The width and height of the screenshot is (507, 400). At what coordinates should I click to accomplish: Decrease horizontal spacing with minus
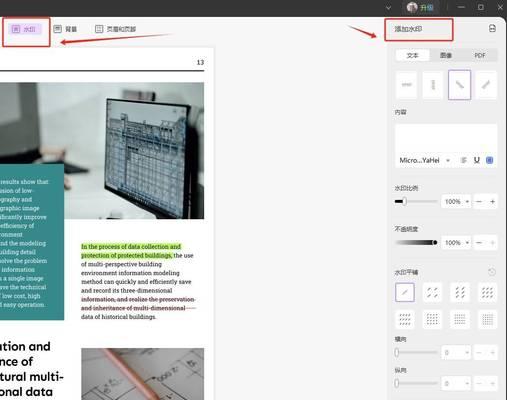[479, 352]
